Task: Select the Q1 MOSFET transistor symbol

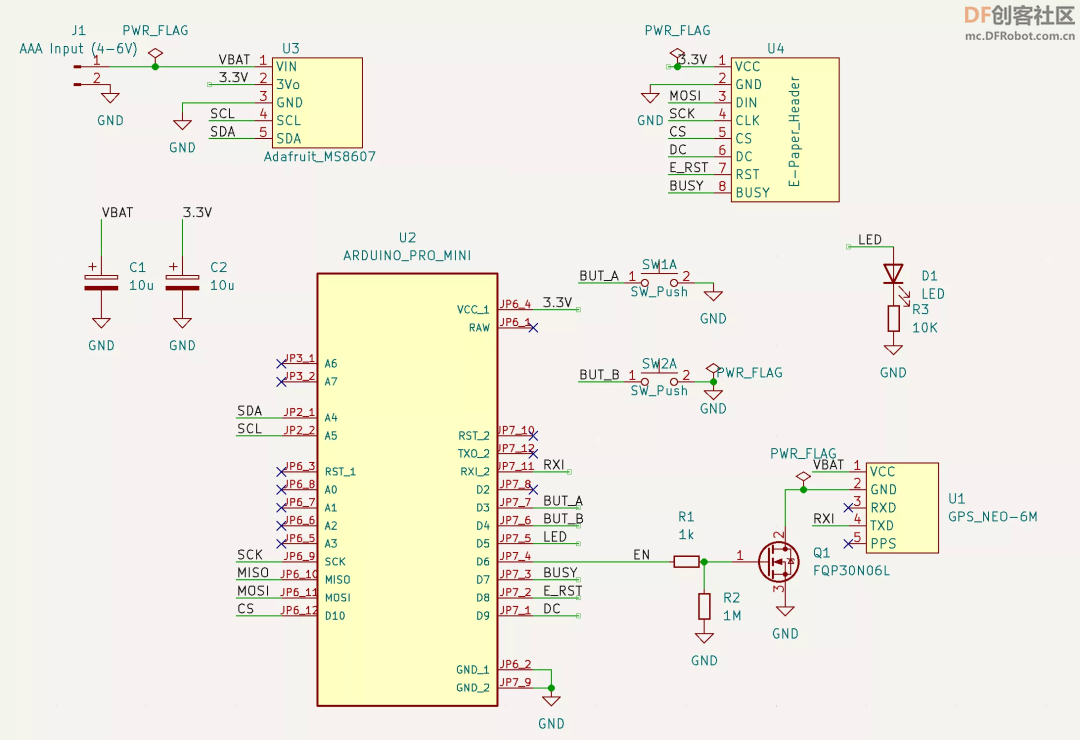Action: (778, 562)
